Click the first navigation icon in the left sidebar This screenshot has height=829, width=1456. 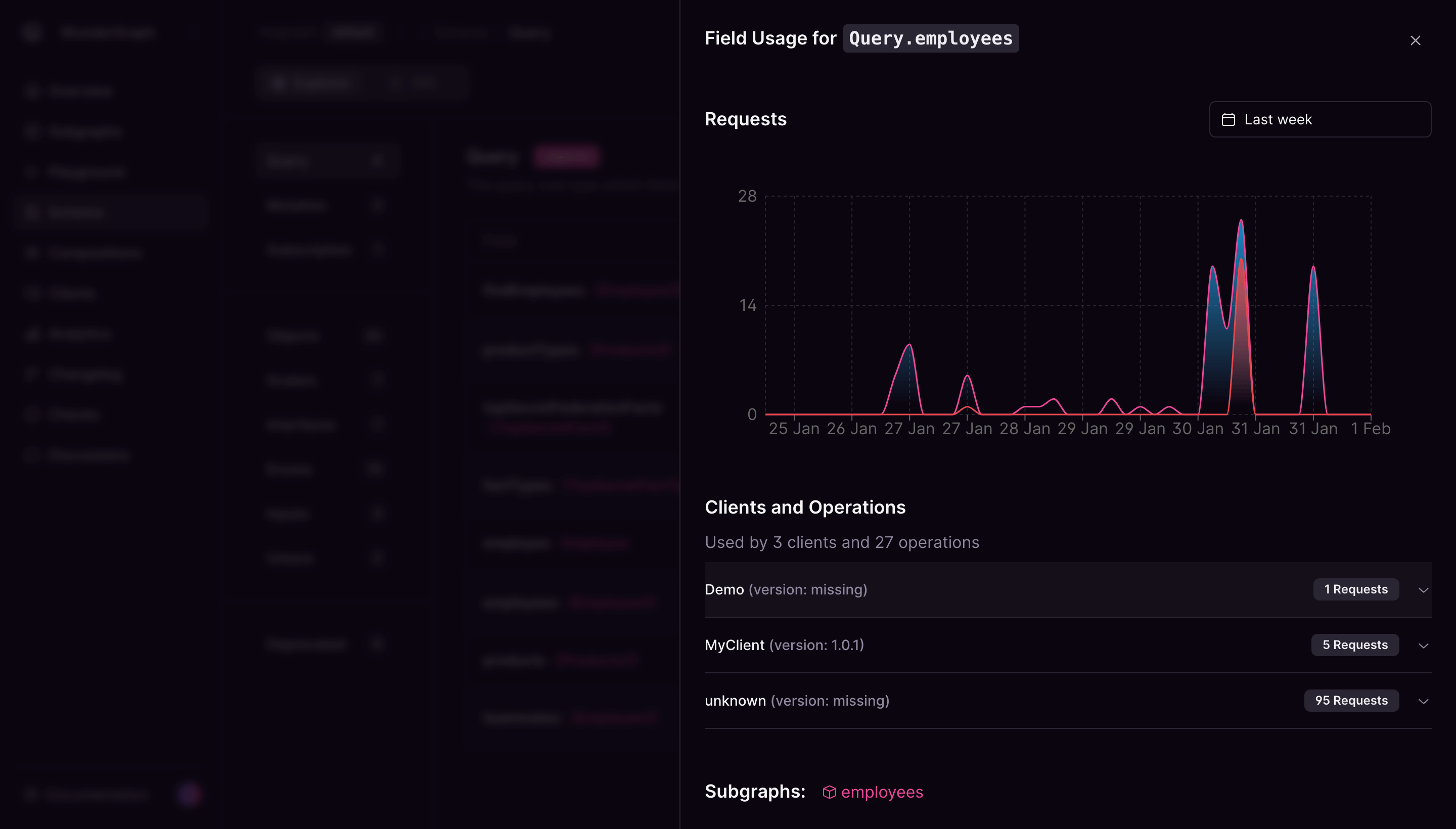tap(32, 90)
